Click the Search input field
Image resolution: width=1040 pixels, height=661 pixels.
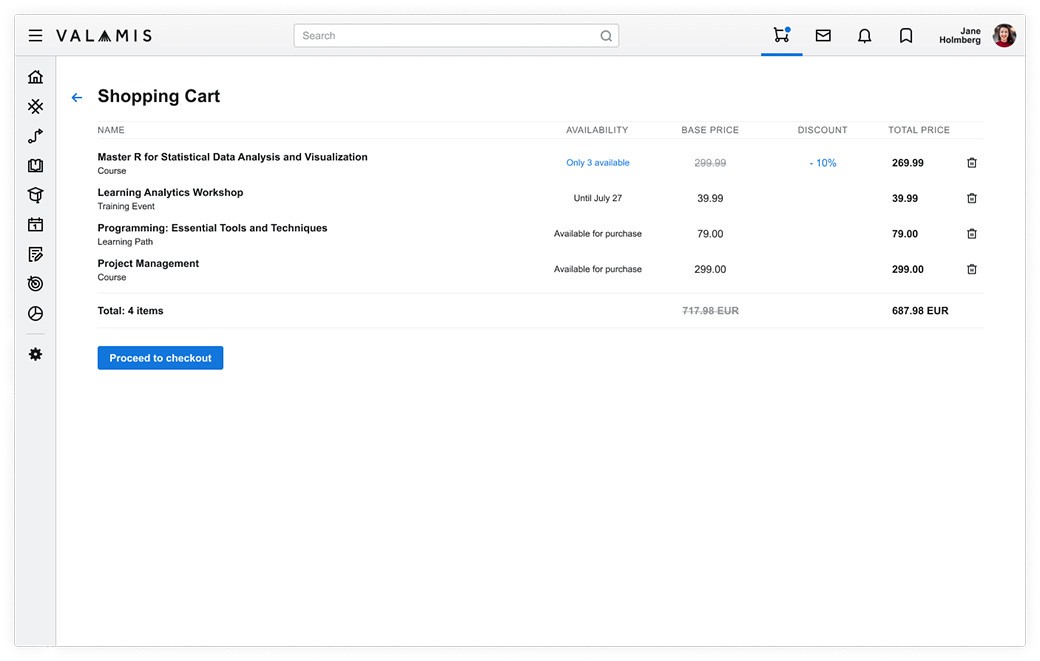pos(456,36)
